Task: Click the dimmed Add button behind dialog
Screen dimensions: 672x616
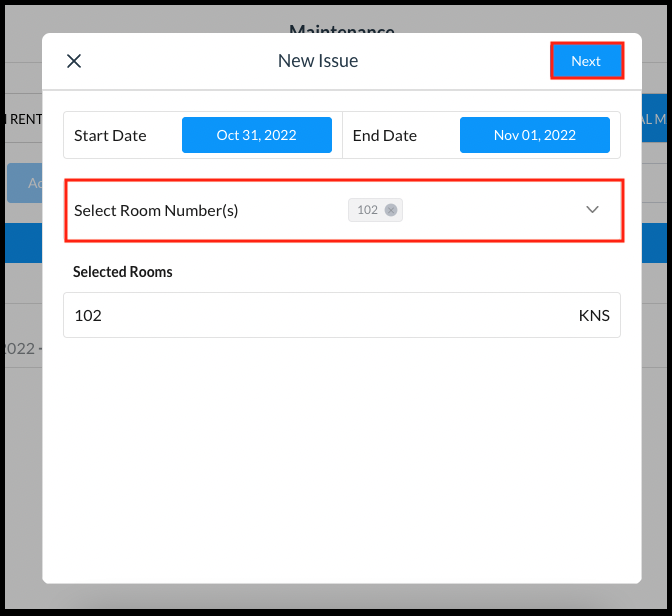Action: click(24, 183)
